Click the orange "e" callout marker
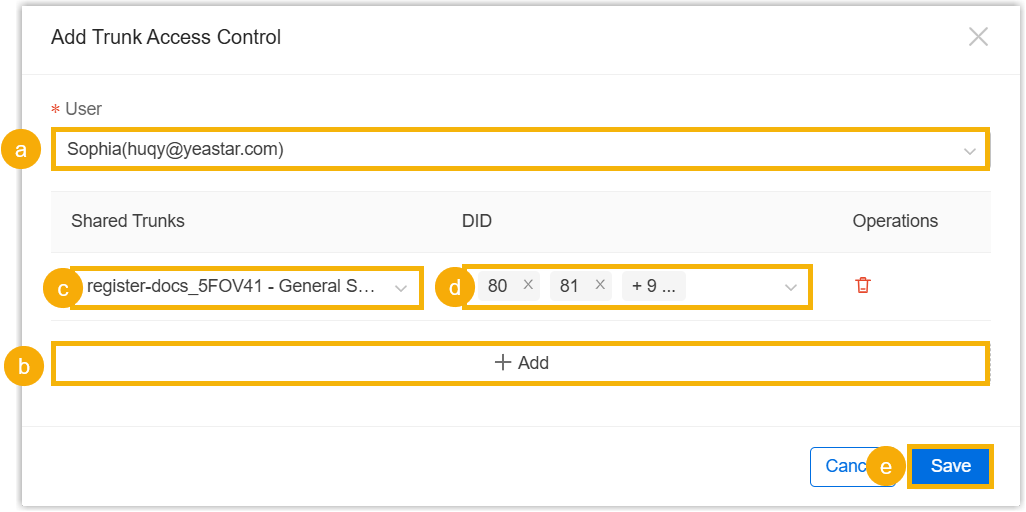 [x=886, y=466]
